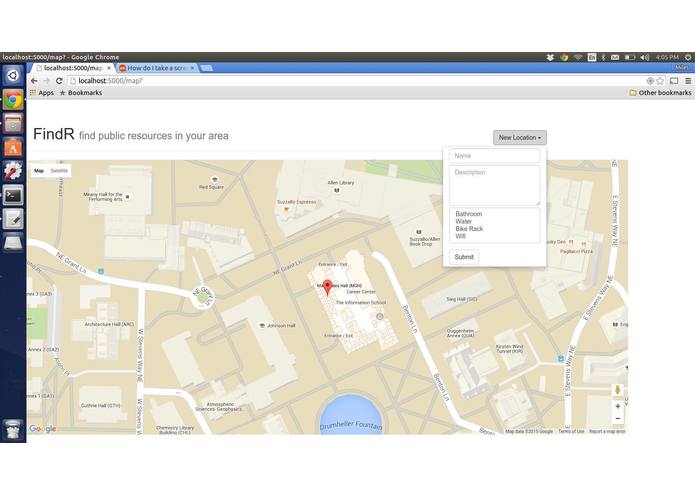This screenshot has height=494, width=695.
Task: Launch Ubuntu Software Center from dock
Action: click(x=13, y=148)
